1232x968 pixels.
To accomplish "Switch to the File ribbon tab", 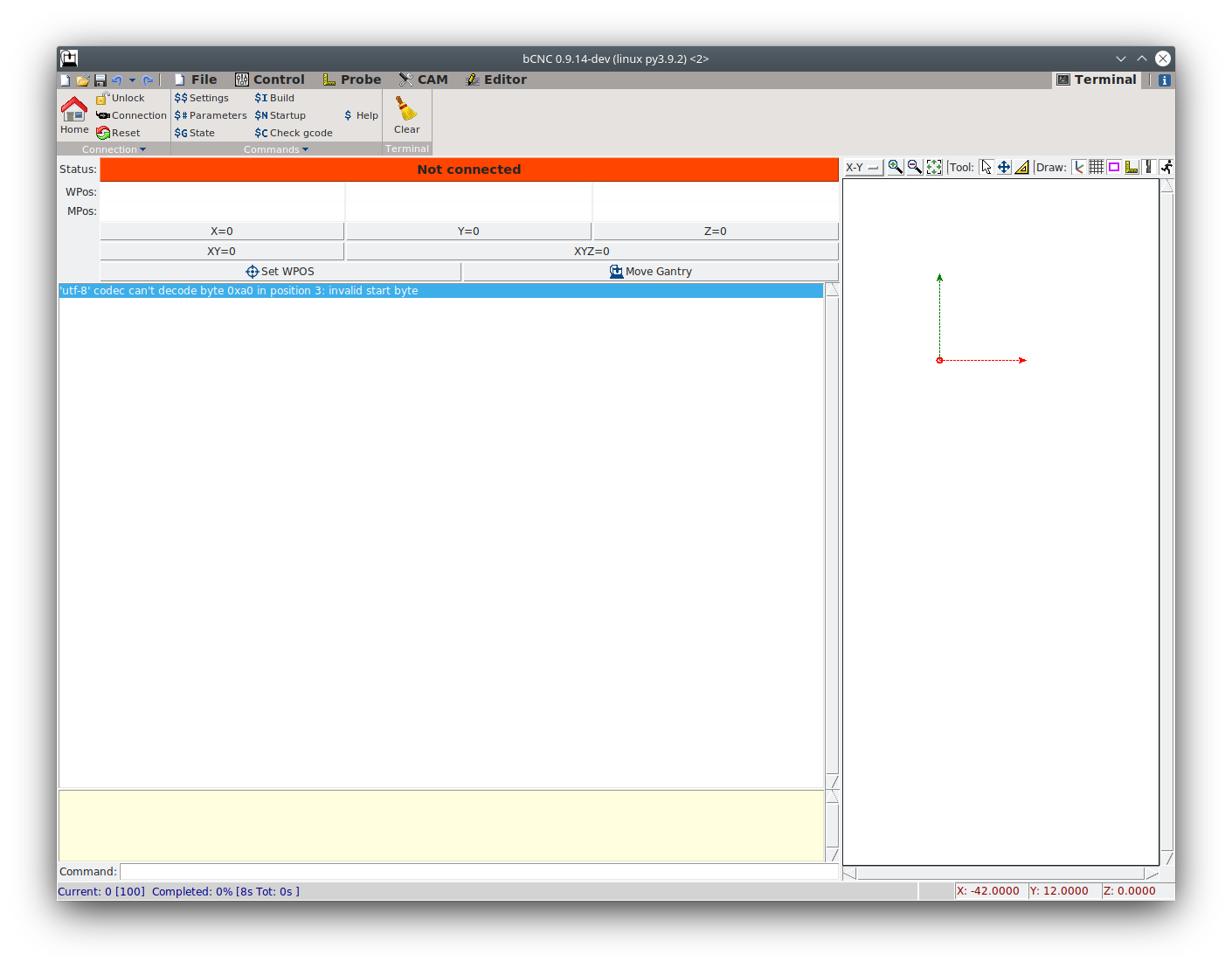I will pyautogui.click(x=196, y=80).
